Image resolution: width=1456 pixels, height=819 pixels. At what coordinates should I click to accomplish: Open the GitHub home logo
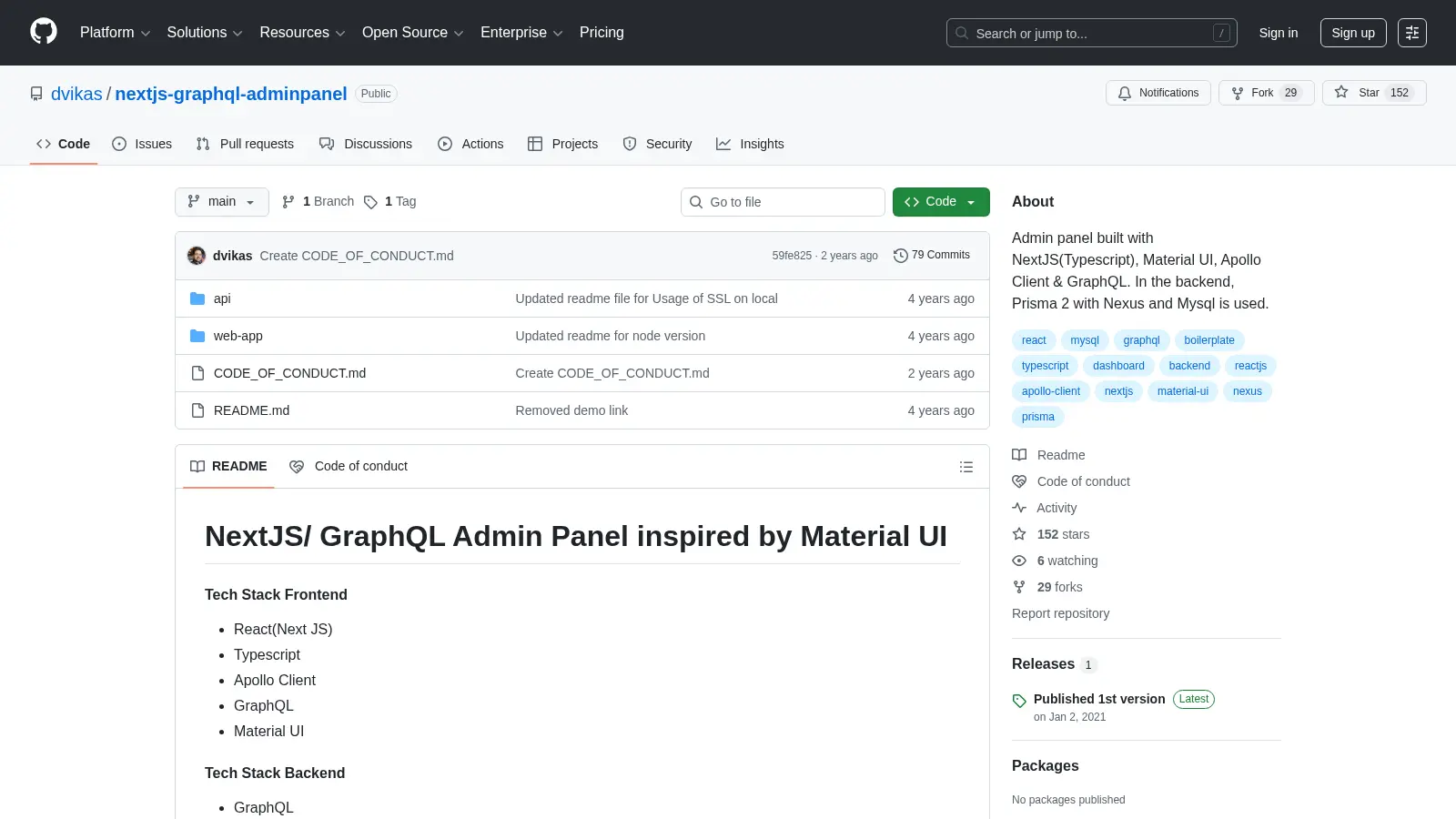point(44,32)
